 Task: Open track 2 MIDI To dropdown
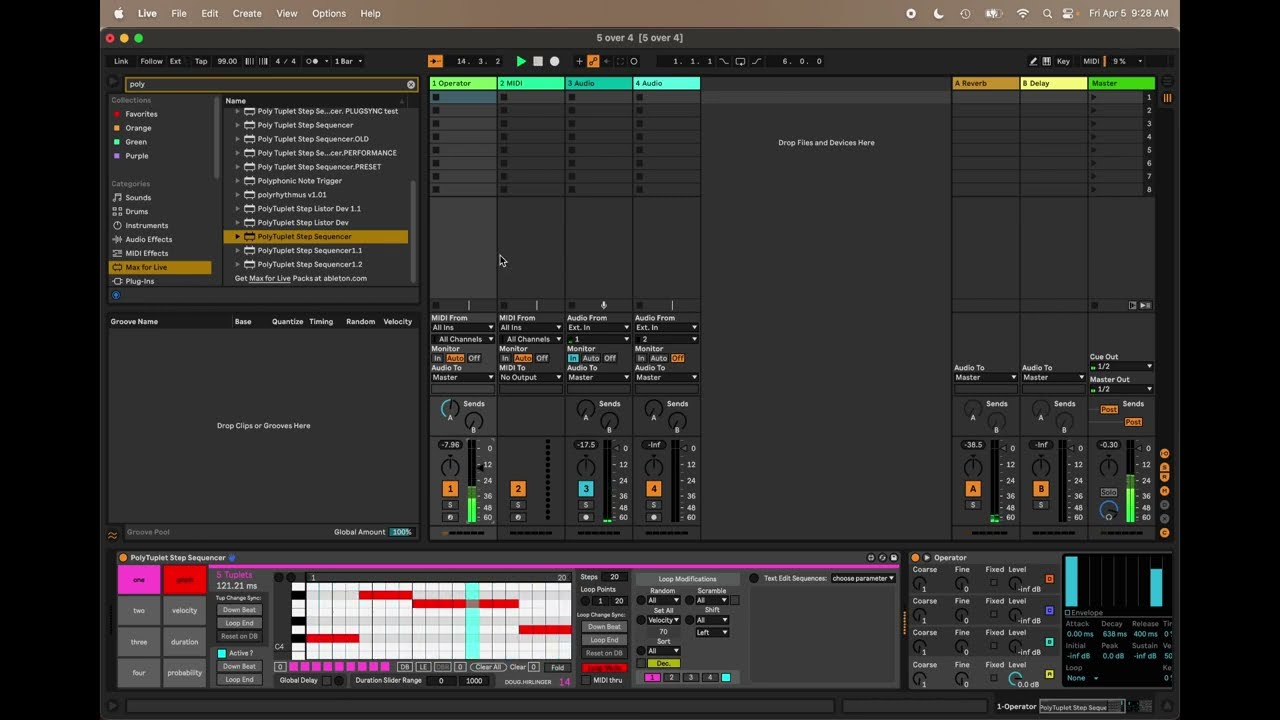pos(531,377)
